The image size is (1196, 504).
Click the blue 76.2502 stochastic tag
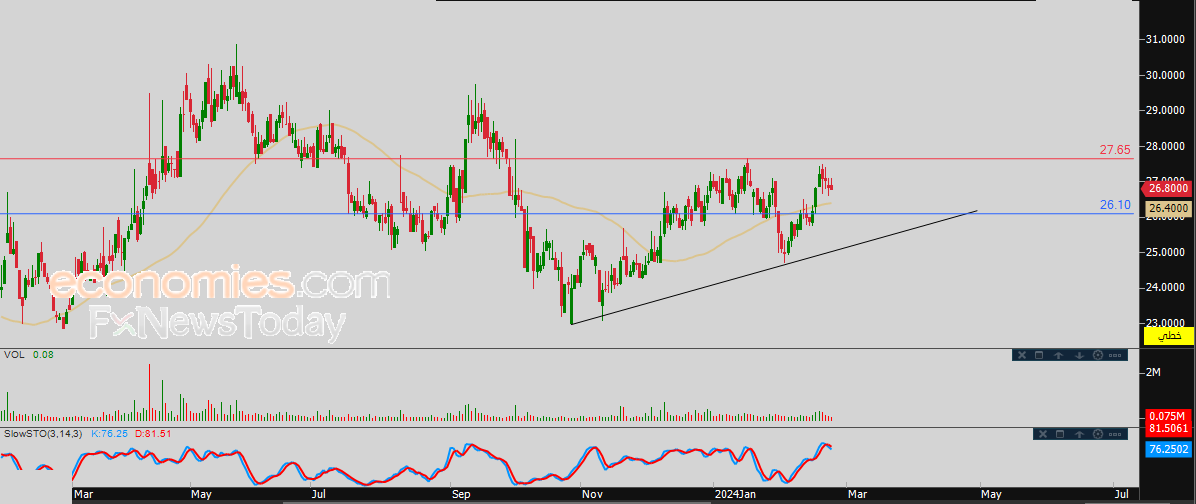[1169, 451]
